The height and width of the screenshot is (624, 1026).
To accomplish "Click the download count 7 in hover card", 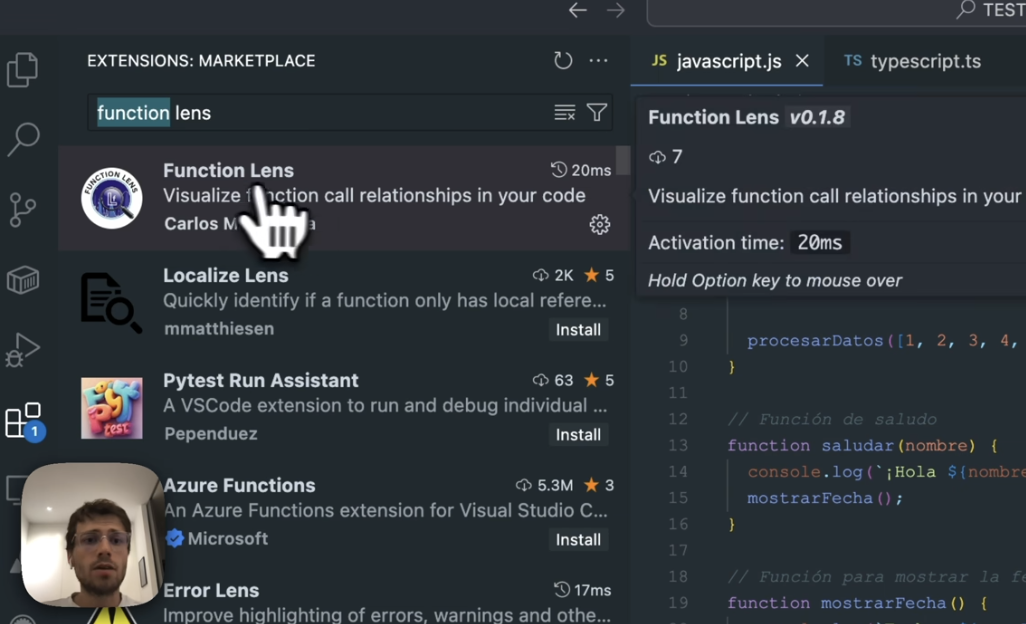I will 665,157.
